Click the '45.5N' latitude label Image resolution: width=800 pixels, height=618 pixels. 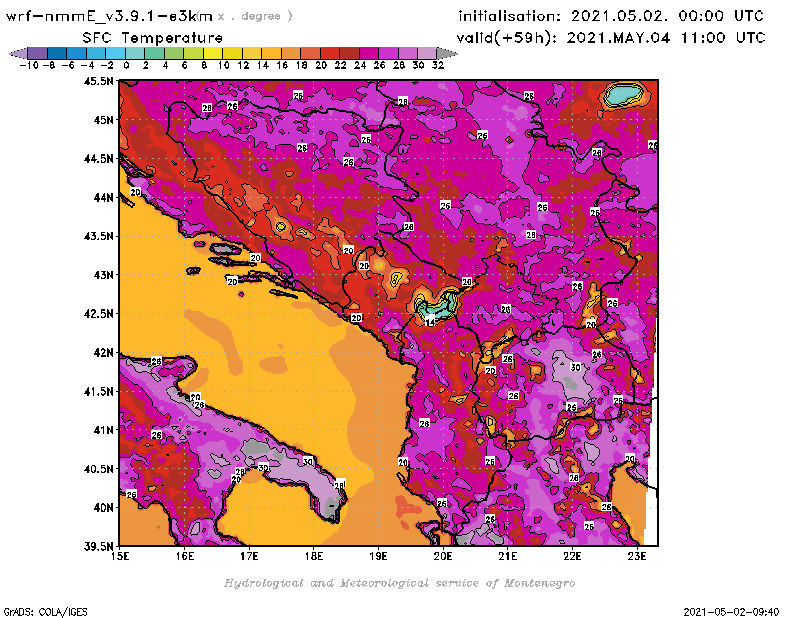tap(98, 81)
